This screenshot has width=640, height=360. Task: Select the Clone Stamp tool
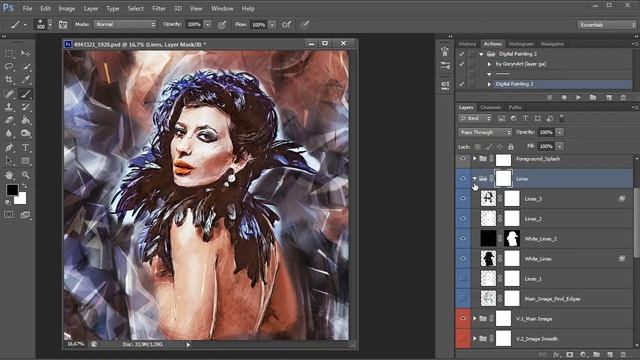pos(9,107)
